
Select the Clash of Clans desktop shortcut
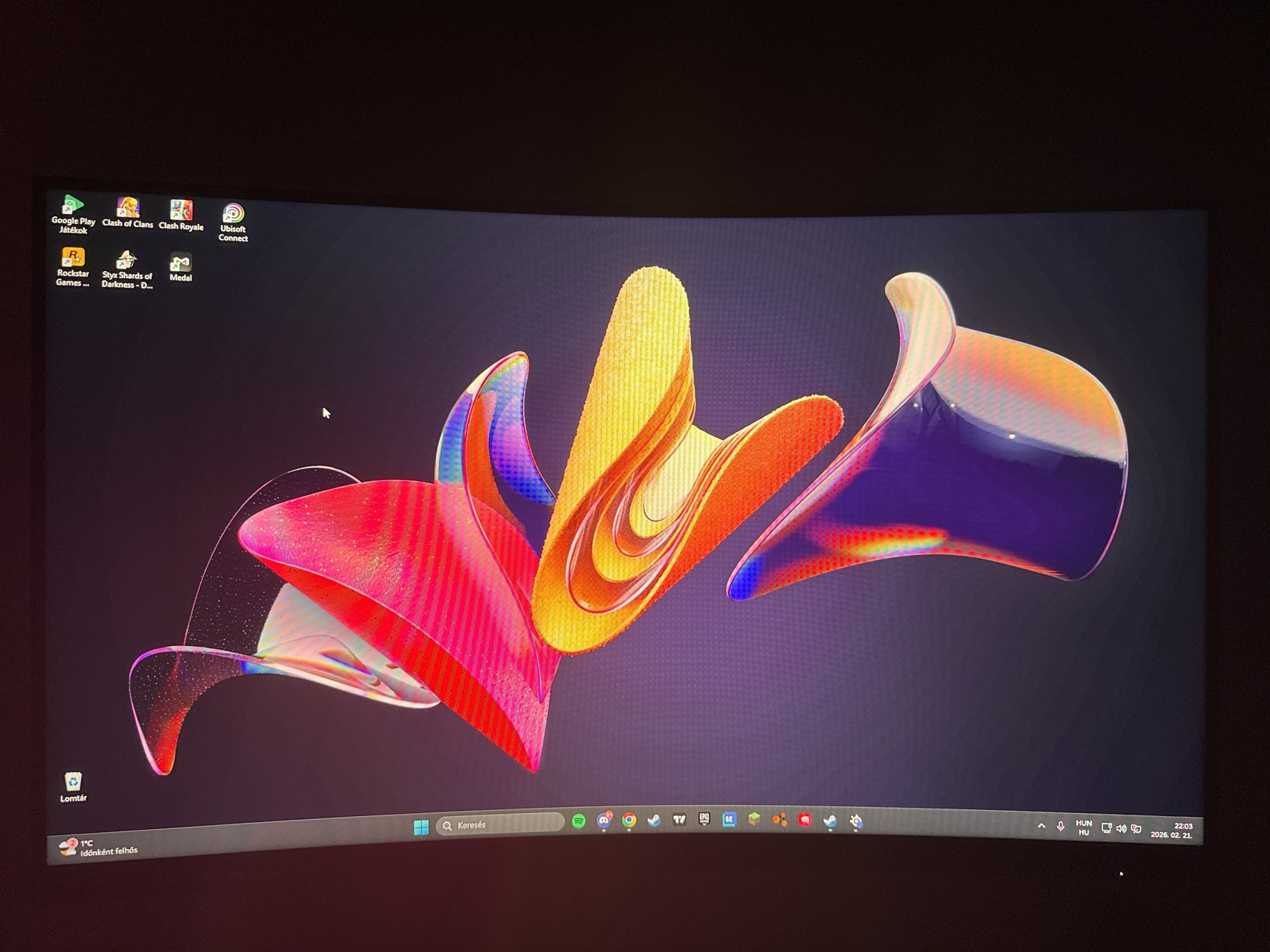tap(128, 213)
